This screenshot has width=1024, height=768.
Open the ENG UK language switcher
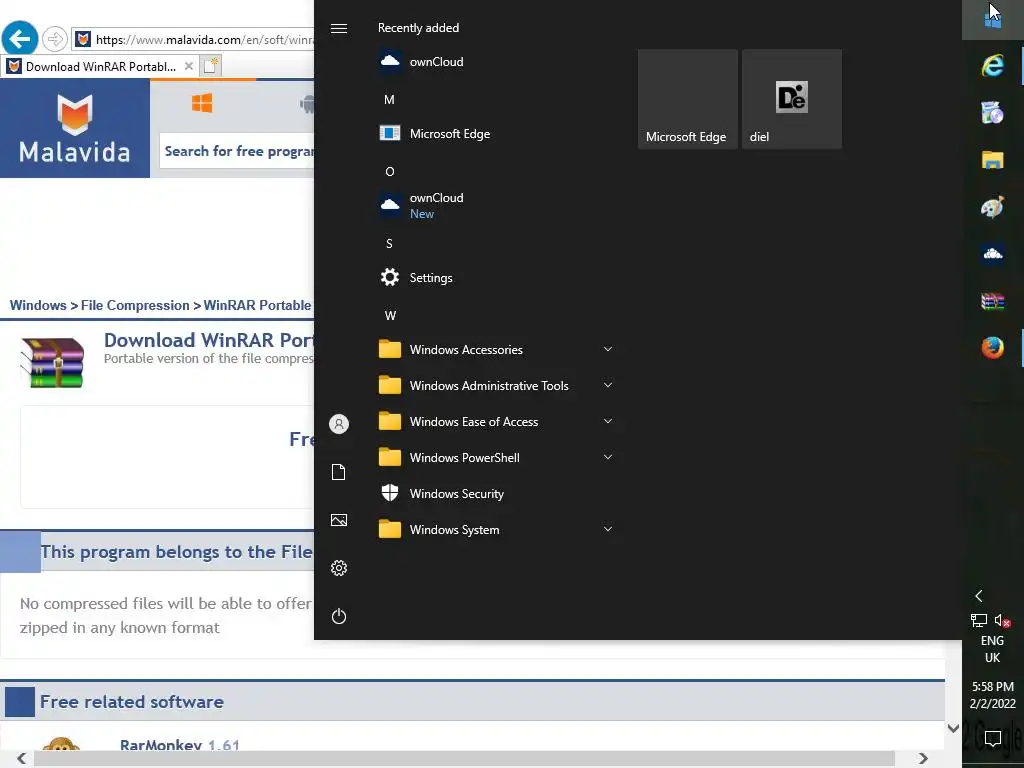coord(993,649)
